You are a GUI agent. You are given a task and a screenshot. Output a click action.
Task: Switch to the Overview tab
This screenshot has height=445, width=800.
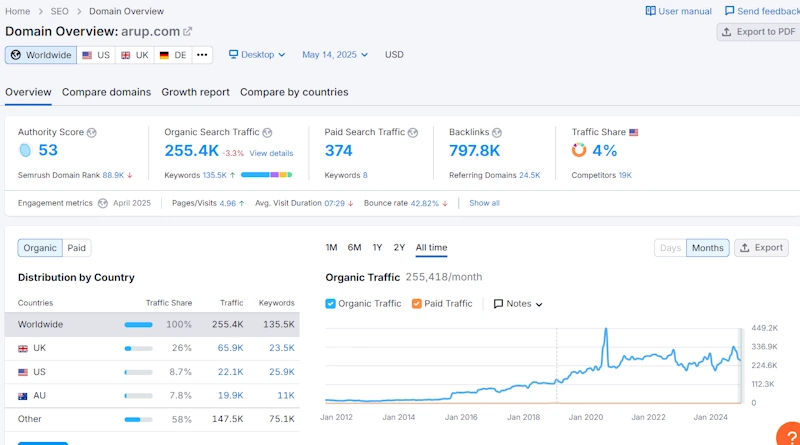28,92
